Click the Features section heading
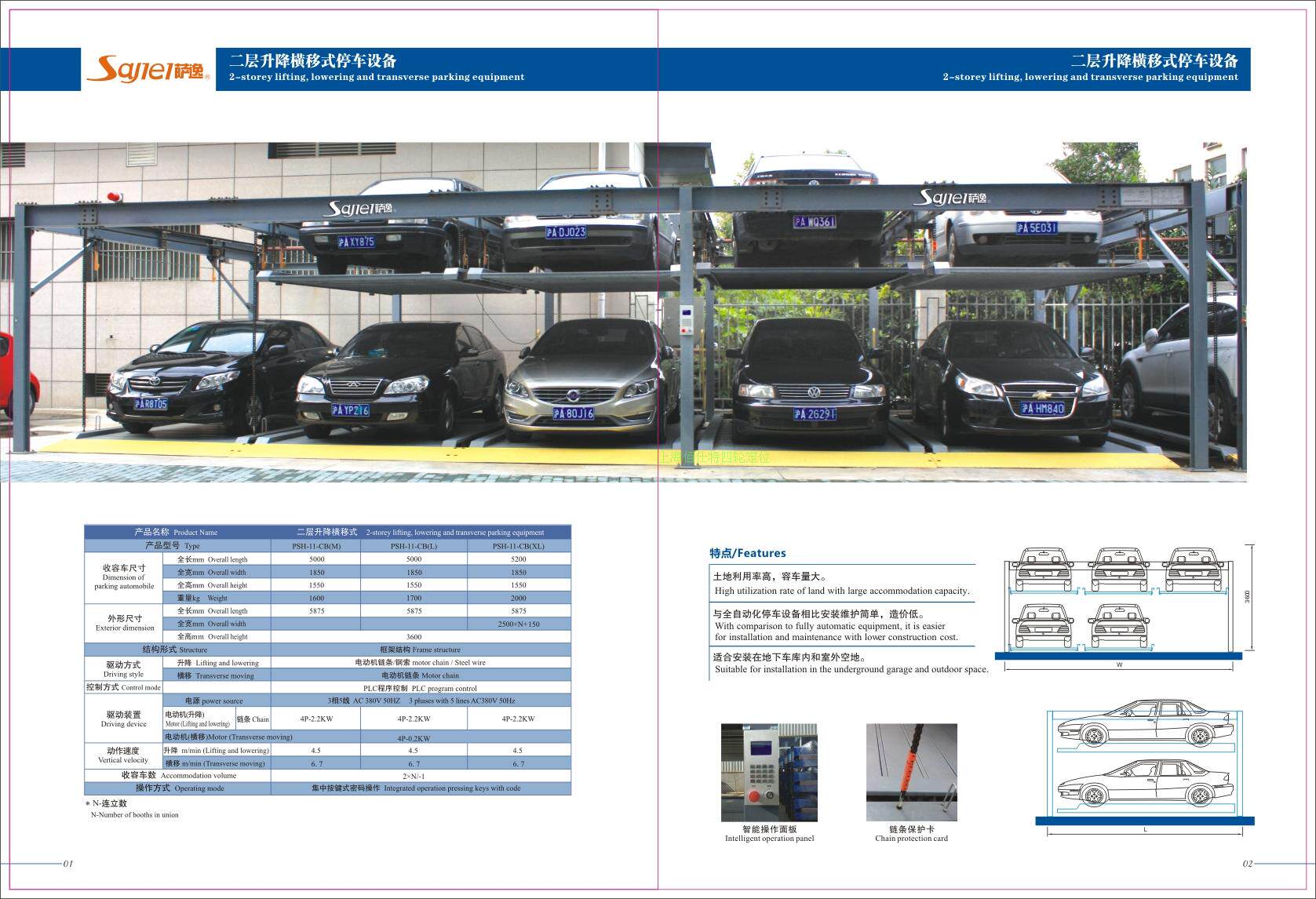This screenshot has width=1316, height=899. 748,553
